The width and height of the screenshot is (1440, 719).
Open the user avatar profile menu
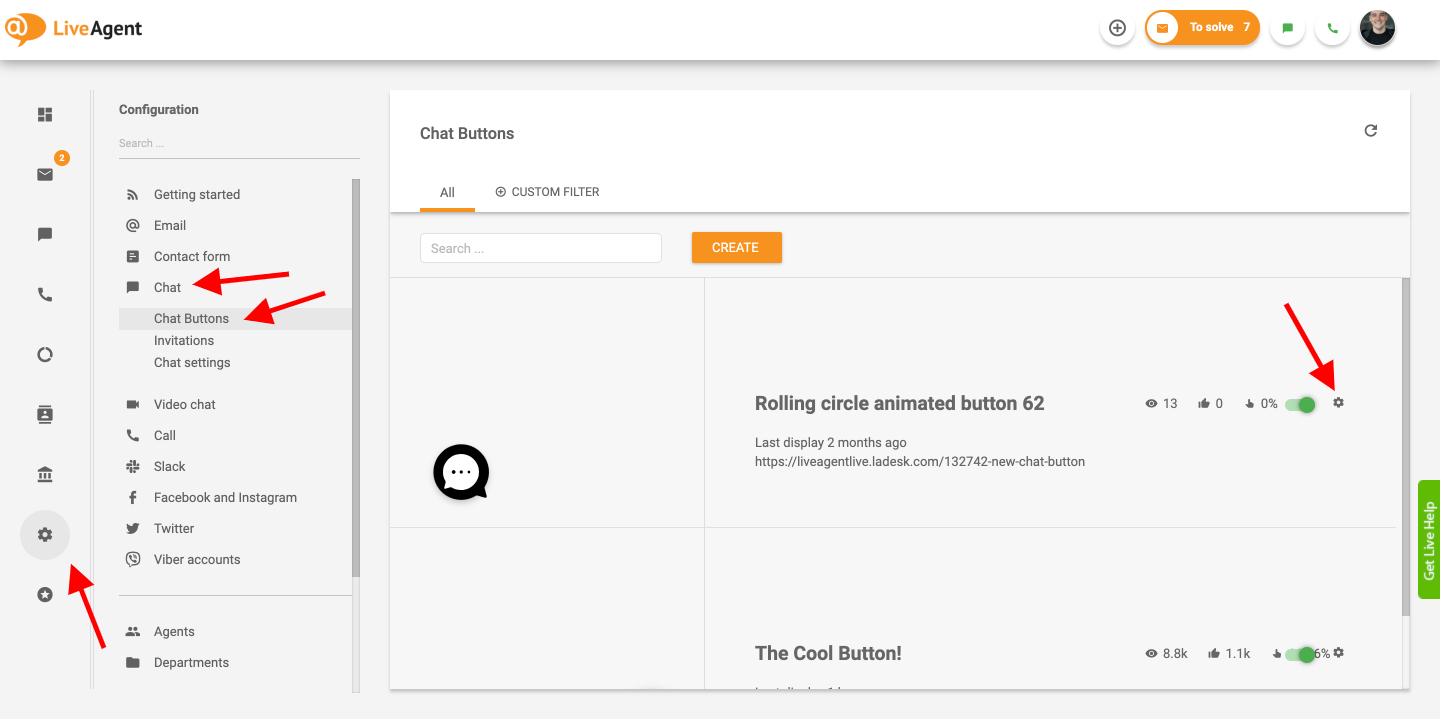[1377, 28]
